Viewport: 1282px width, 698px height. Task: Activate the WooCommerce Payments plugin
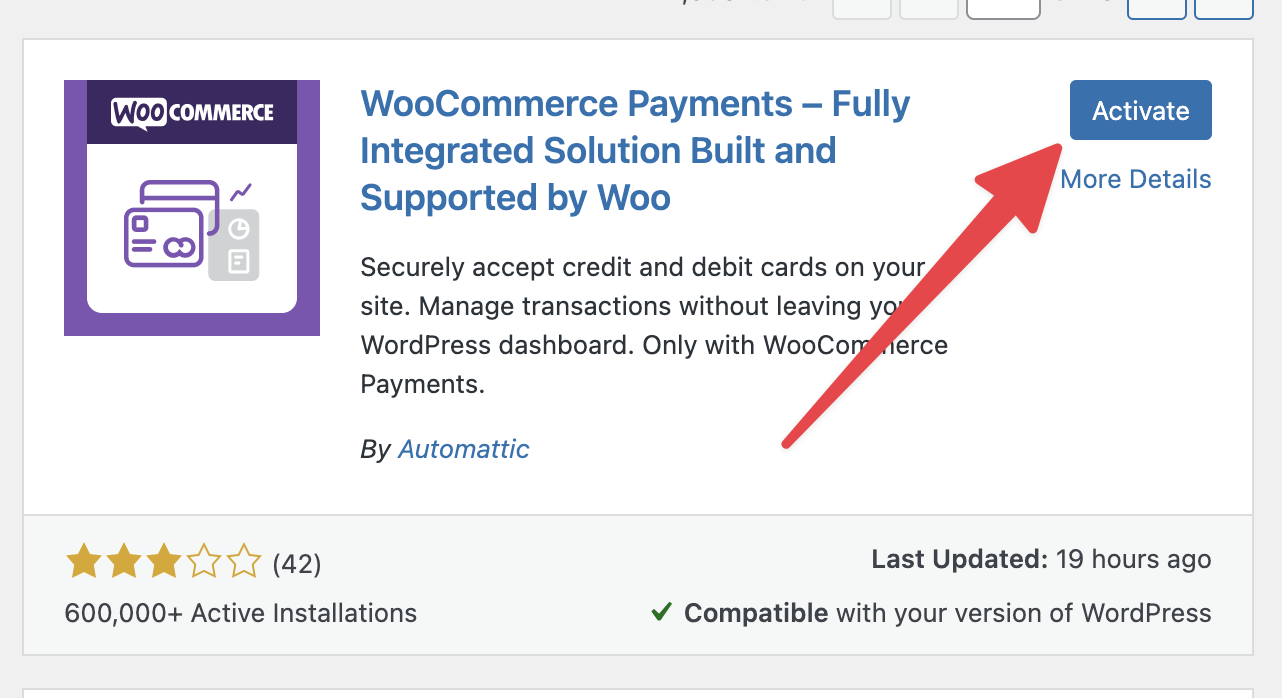(1140, 110)
